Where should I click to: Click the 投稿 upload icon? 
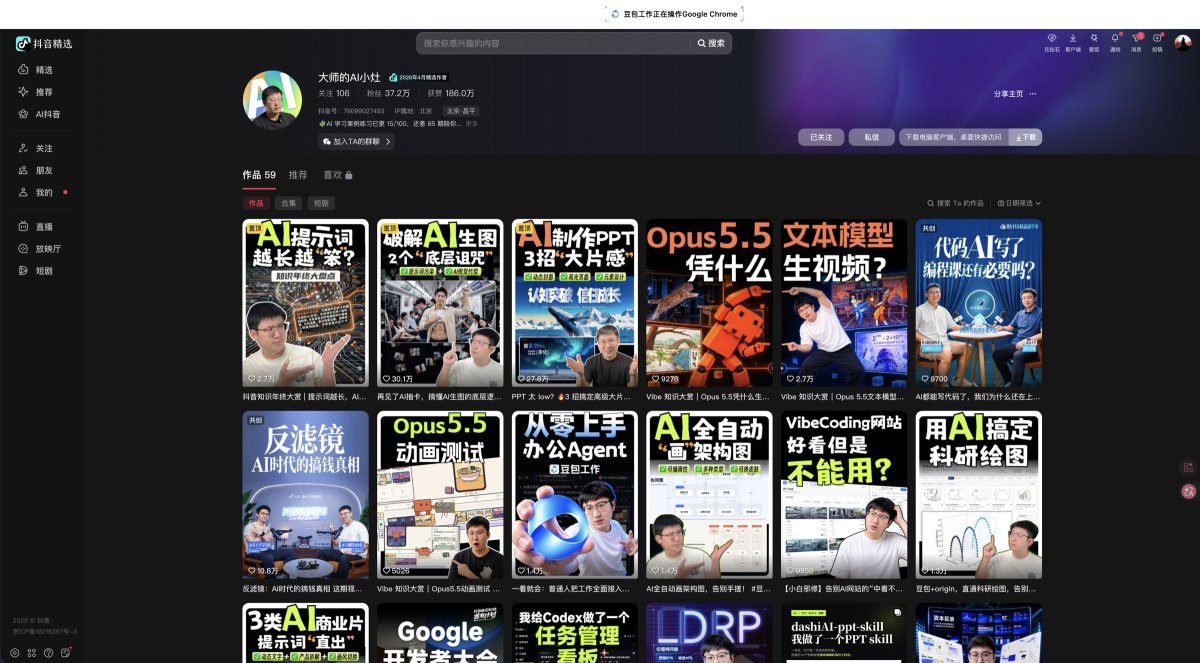click(1157, 41)
